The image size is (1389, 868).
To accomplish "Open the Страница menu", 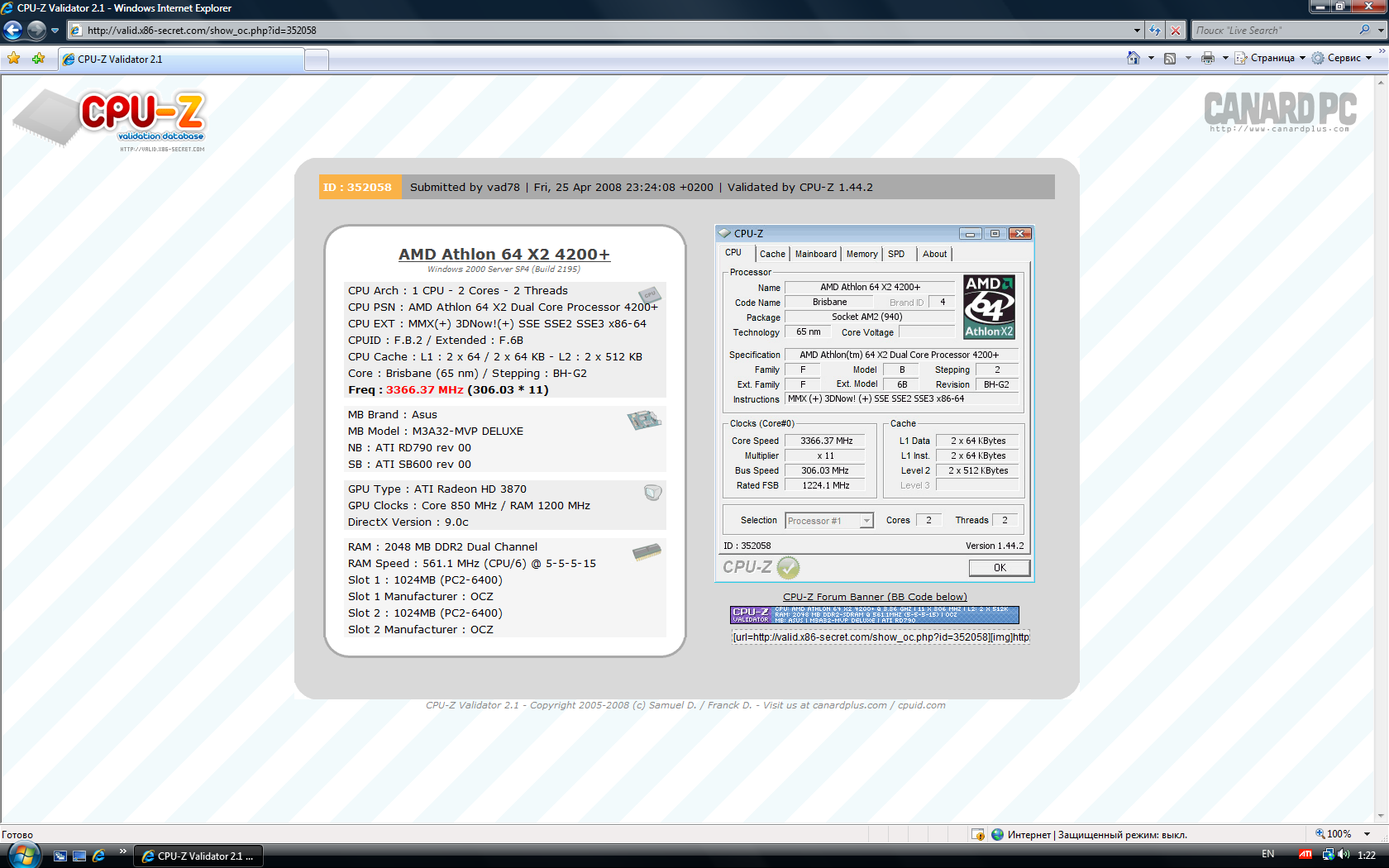I will pyautogui.click(x=1270, y=58).
